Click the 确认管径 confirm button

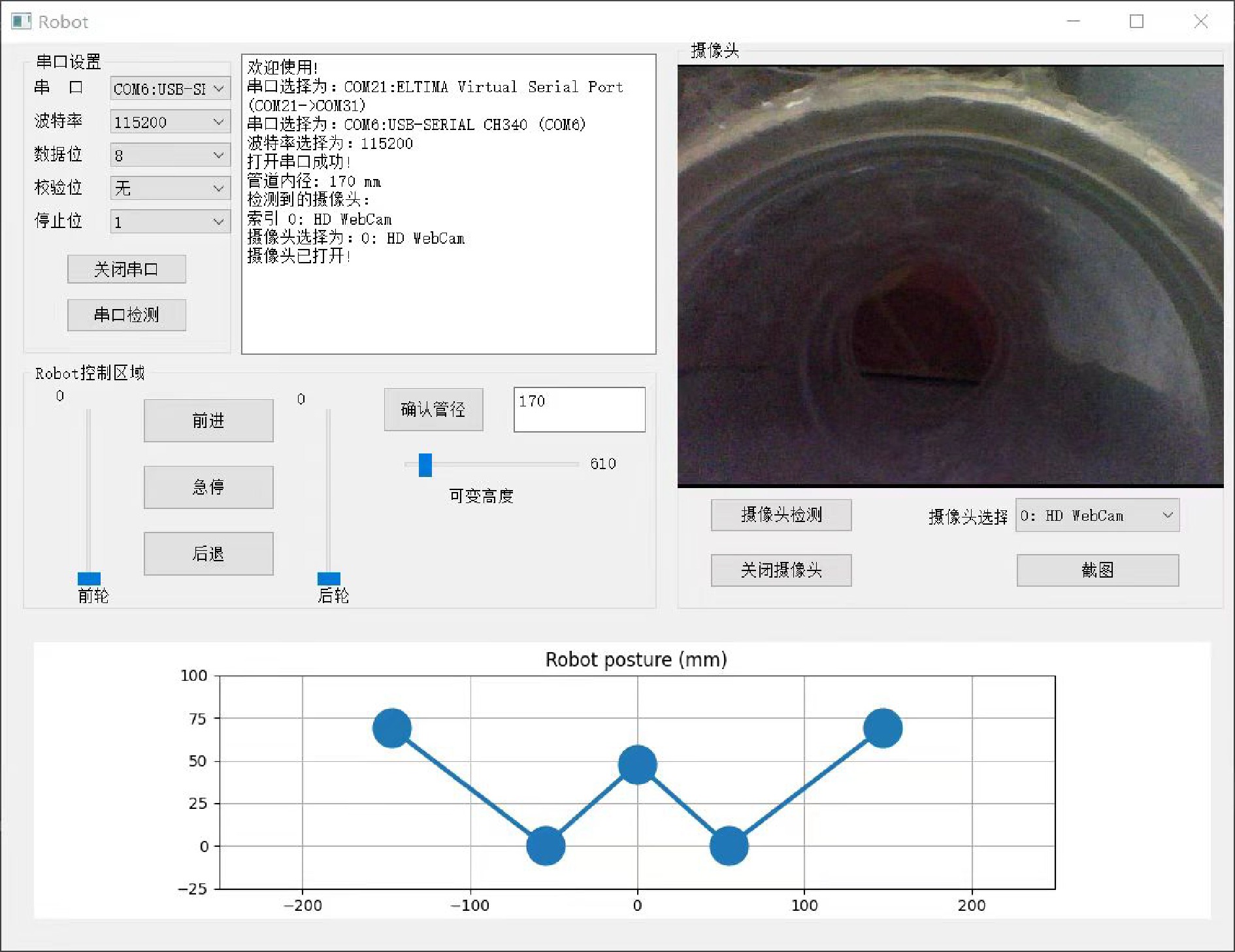[433, 410]
